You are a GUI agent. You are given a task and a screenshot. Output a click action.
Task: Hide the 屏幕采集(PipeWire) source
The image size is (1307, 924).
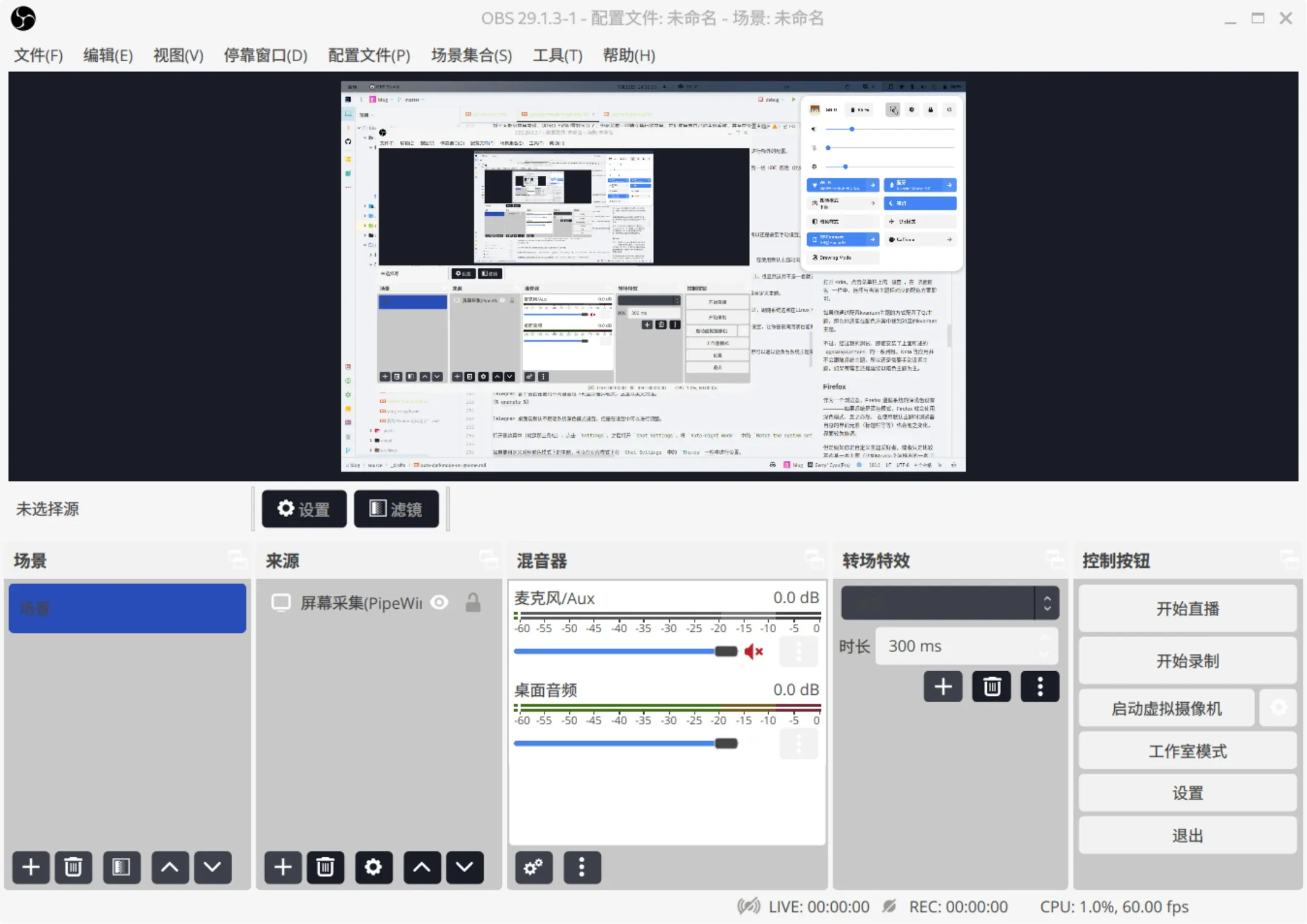tap(439, 602)
